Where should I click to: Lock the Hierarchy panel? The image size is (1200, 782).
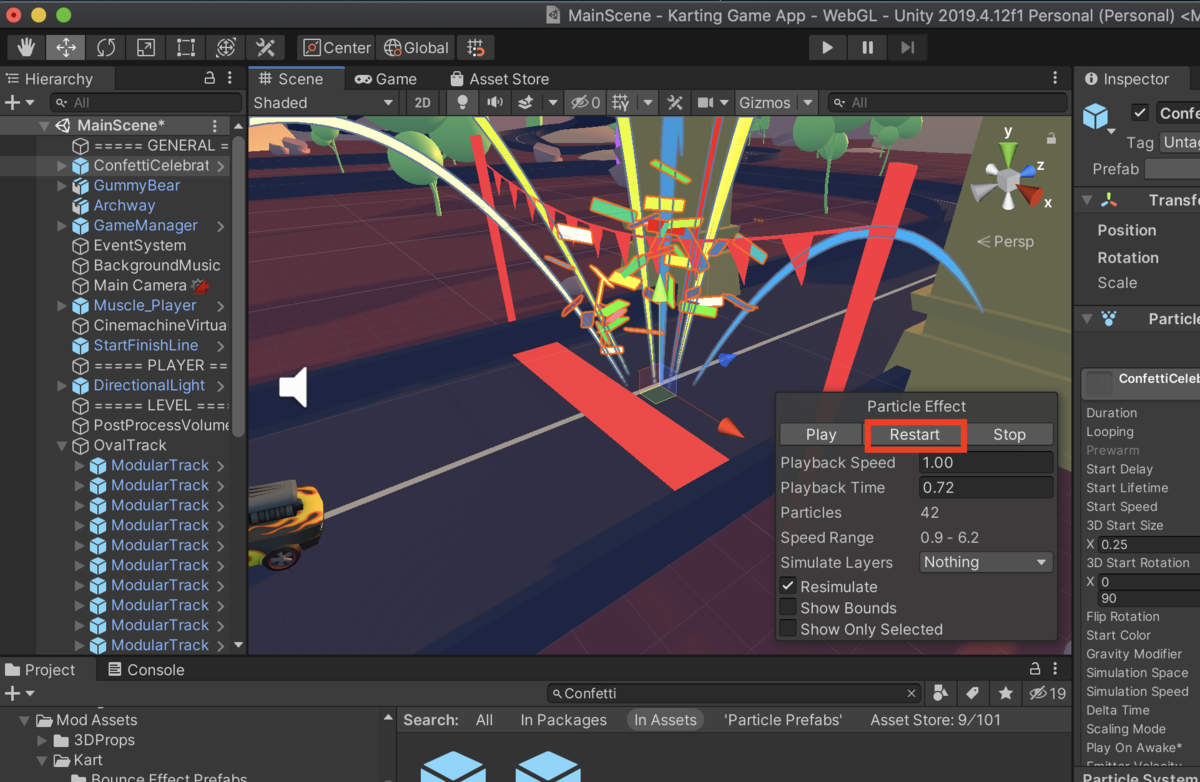(209, 78)
